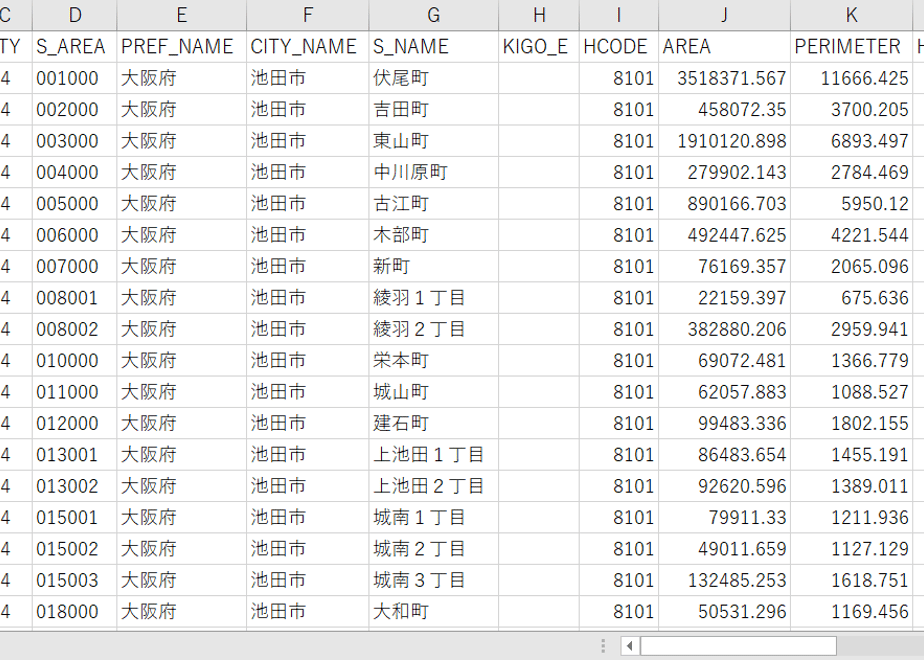Select the 木部町 cell
The height and width of the screenshot is (660, 924).
[434, 235]
